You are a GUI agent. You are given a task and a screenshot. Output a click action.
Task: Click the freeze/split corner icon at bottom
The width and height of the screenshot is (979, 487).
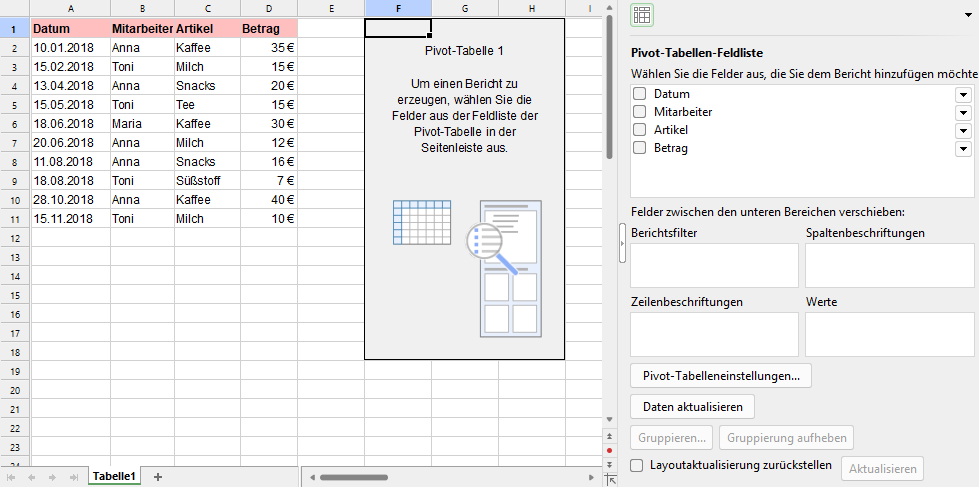coord(610,479)
